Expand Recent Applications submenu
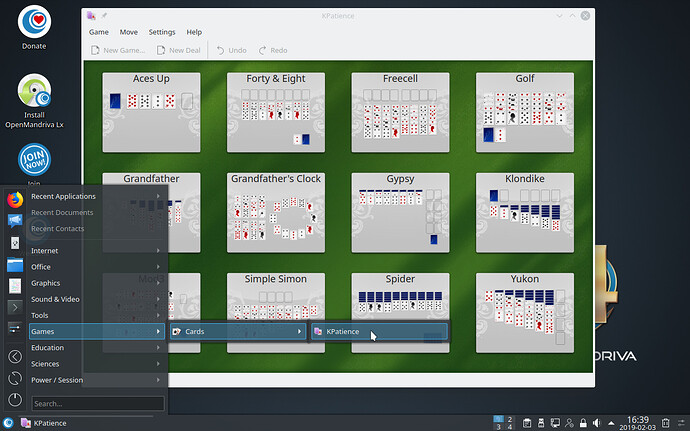The image size is (690, 431). pos(96,196)
